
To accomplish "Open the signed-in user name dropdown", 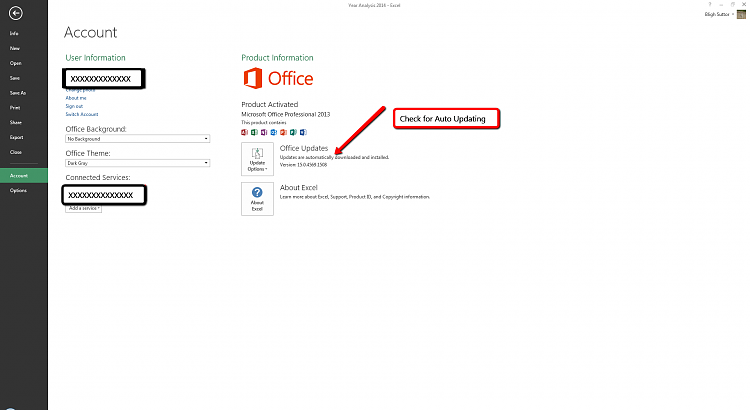I will pos(719,14).
